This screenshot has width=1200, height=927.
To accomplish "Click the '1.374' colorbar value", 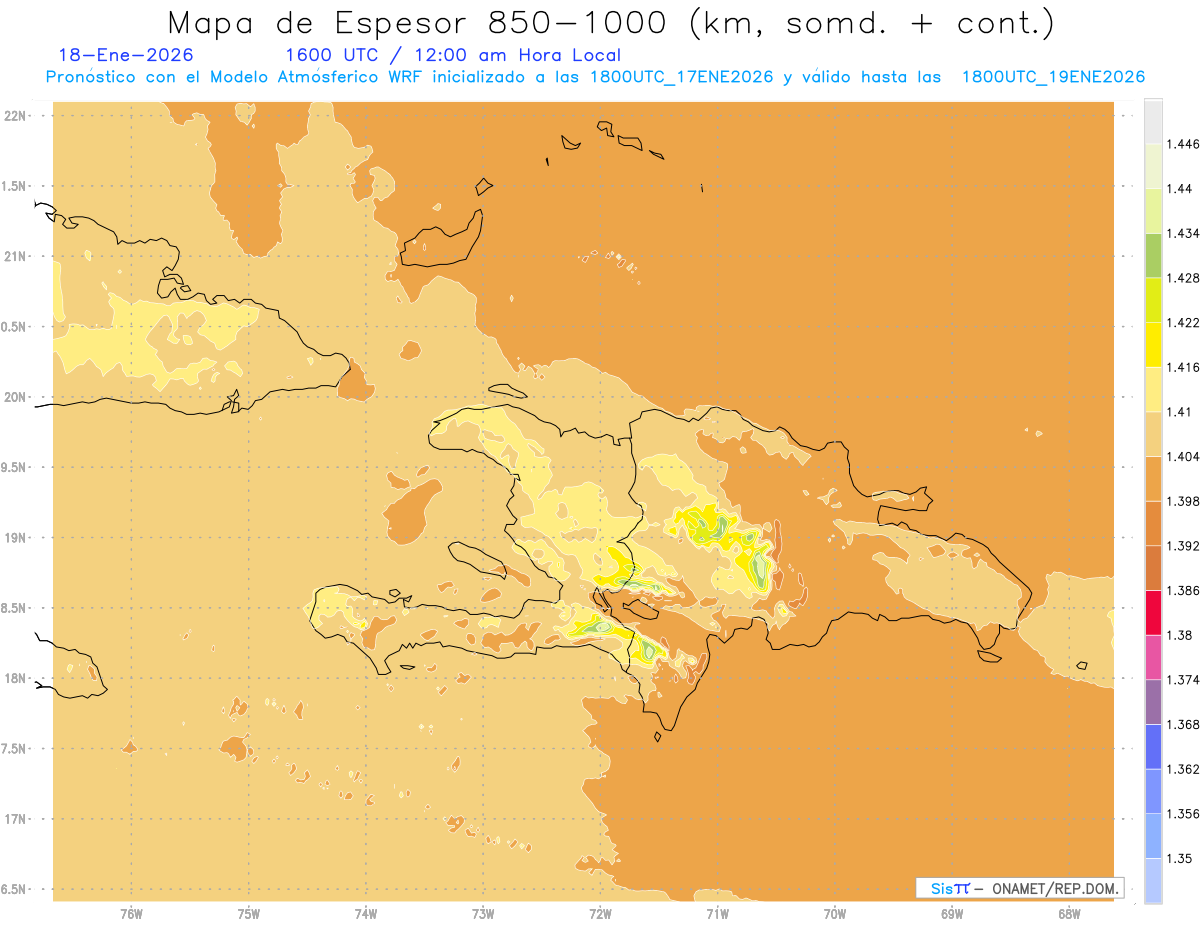I will [1183, 680].
